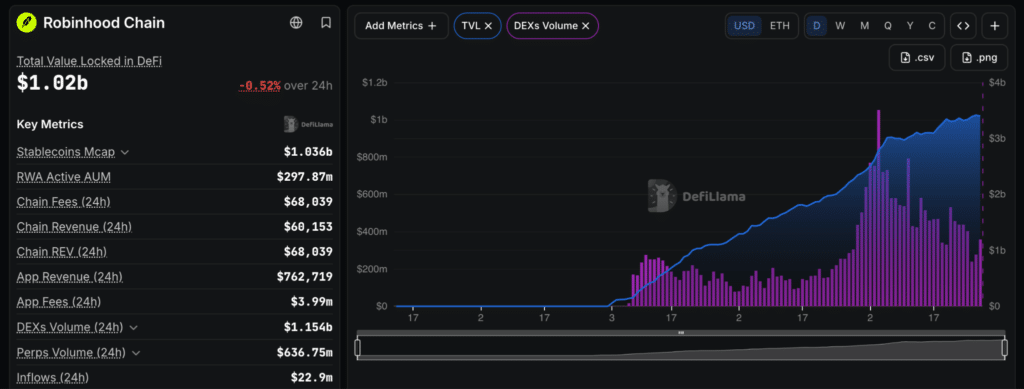Image resolution: width=1024 pixels, height=389 pixels.
Task: Click the -0.52% change value
Action: pyautogui.click(x=260, y=86)
